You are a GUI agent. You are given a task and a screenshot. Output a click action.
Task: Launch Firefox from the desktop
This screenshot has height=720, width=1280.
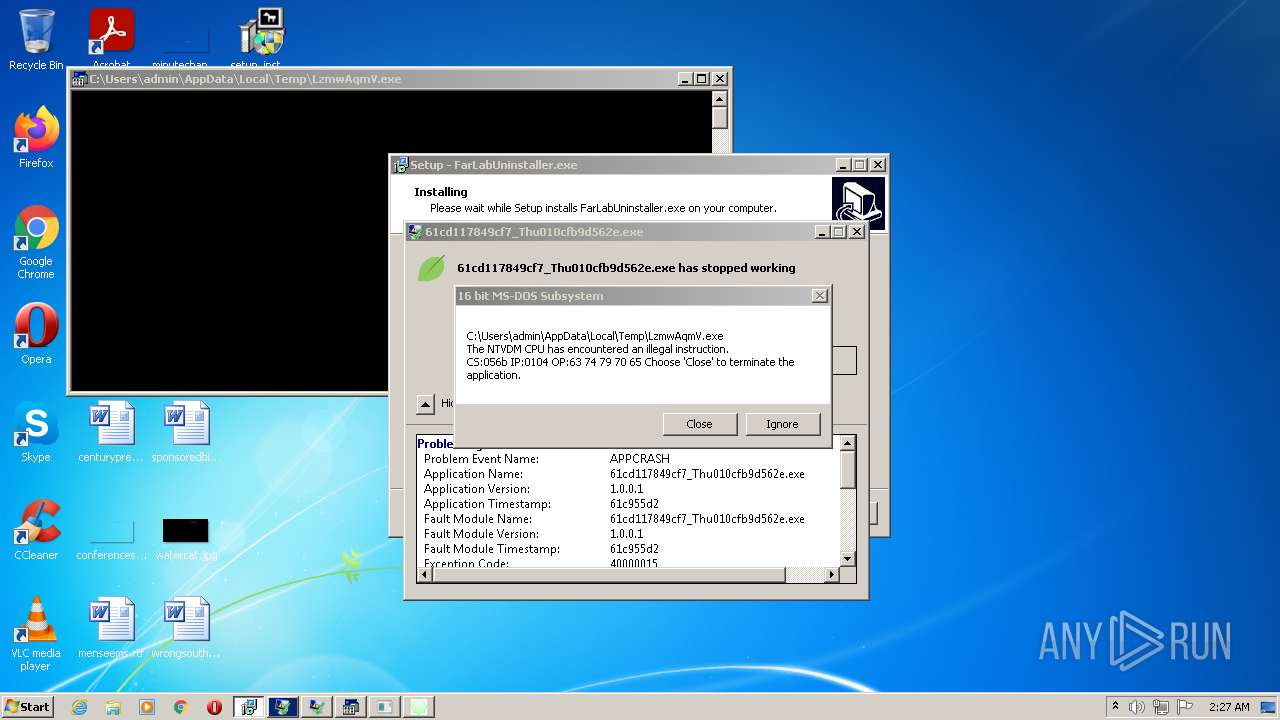coord(36,138)
